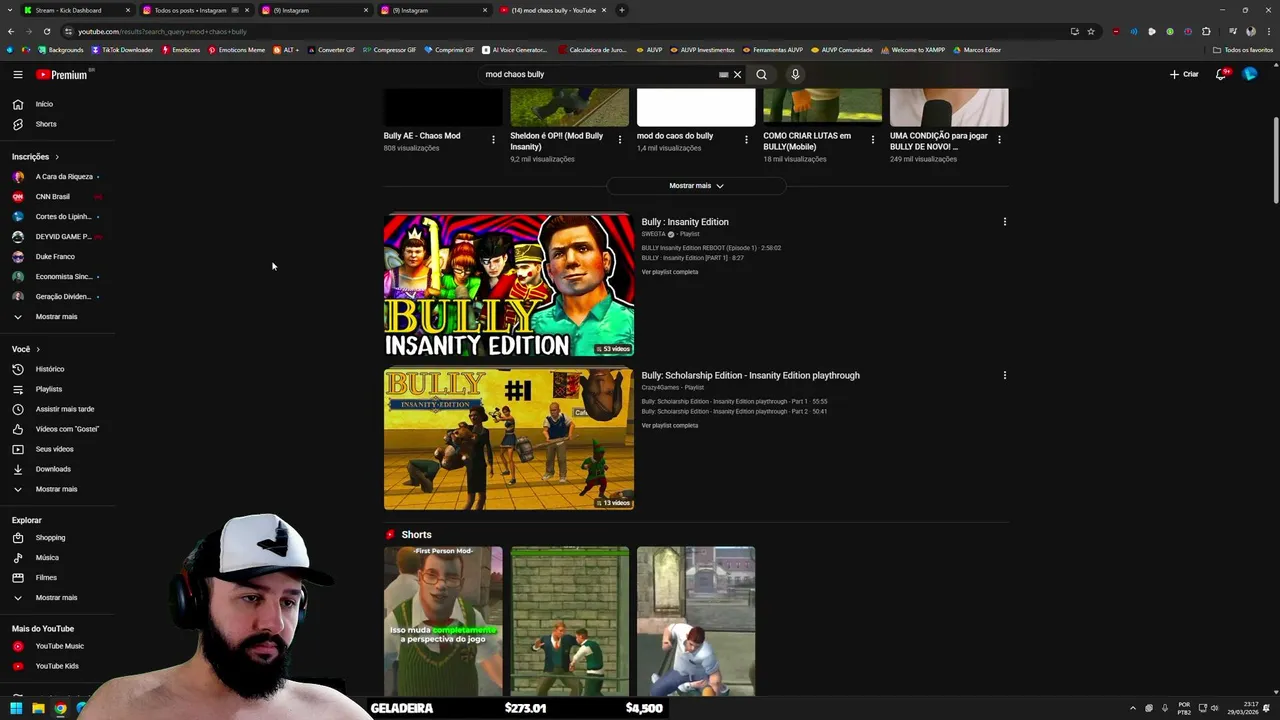
Task: Expand Mostrar mais under Inscrições
Action: tap(56, 317)
